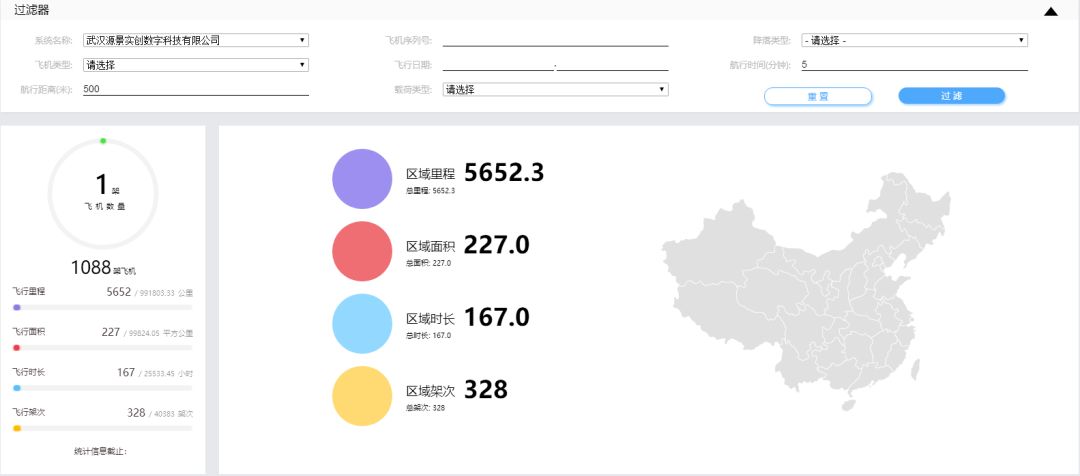Screen dimensions: 1080x476
Task: Collapse the 过滤器 panel with the triangle arrow
Action: tap(1050, 12)
